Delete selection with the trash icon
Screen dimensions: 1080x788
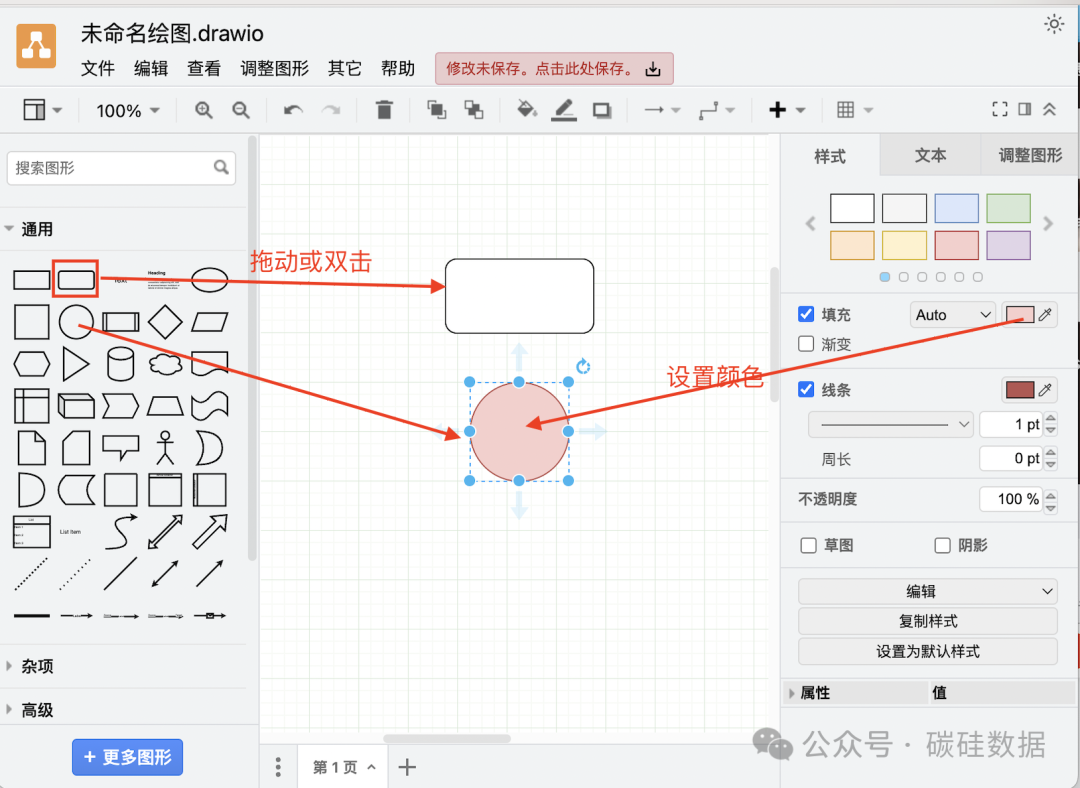point(384,110)
